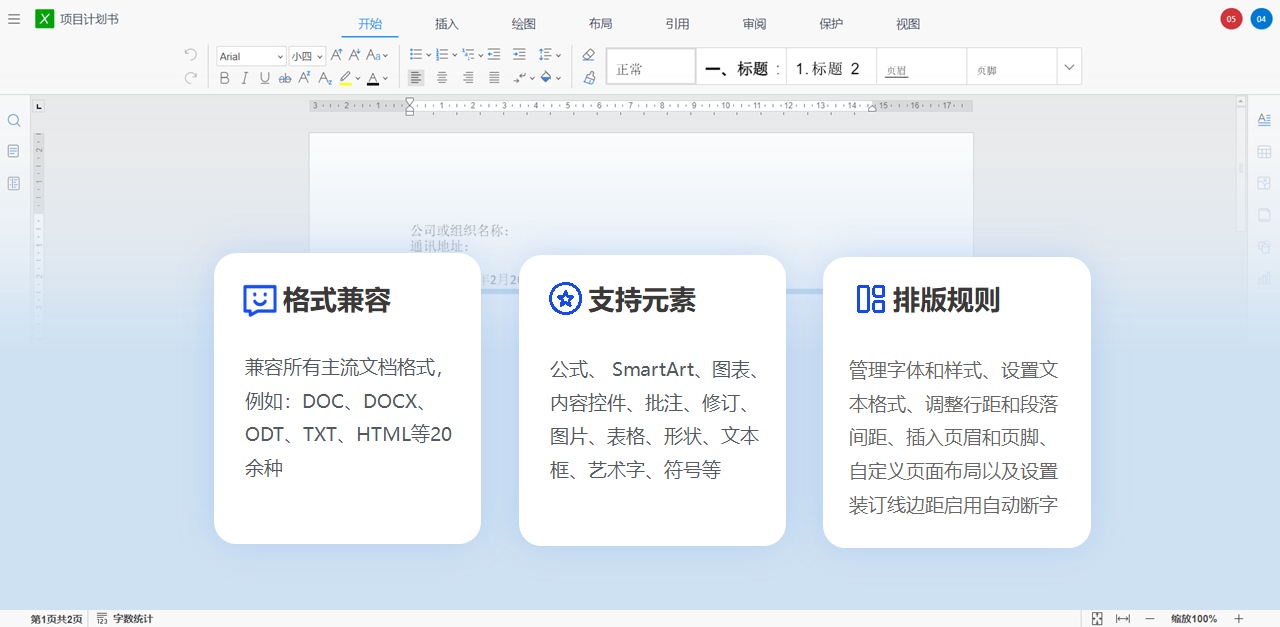Open table settings in right sidebar
The height and width of the screenshot is (627, 1280).
[1264, 151]
